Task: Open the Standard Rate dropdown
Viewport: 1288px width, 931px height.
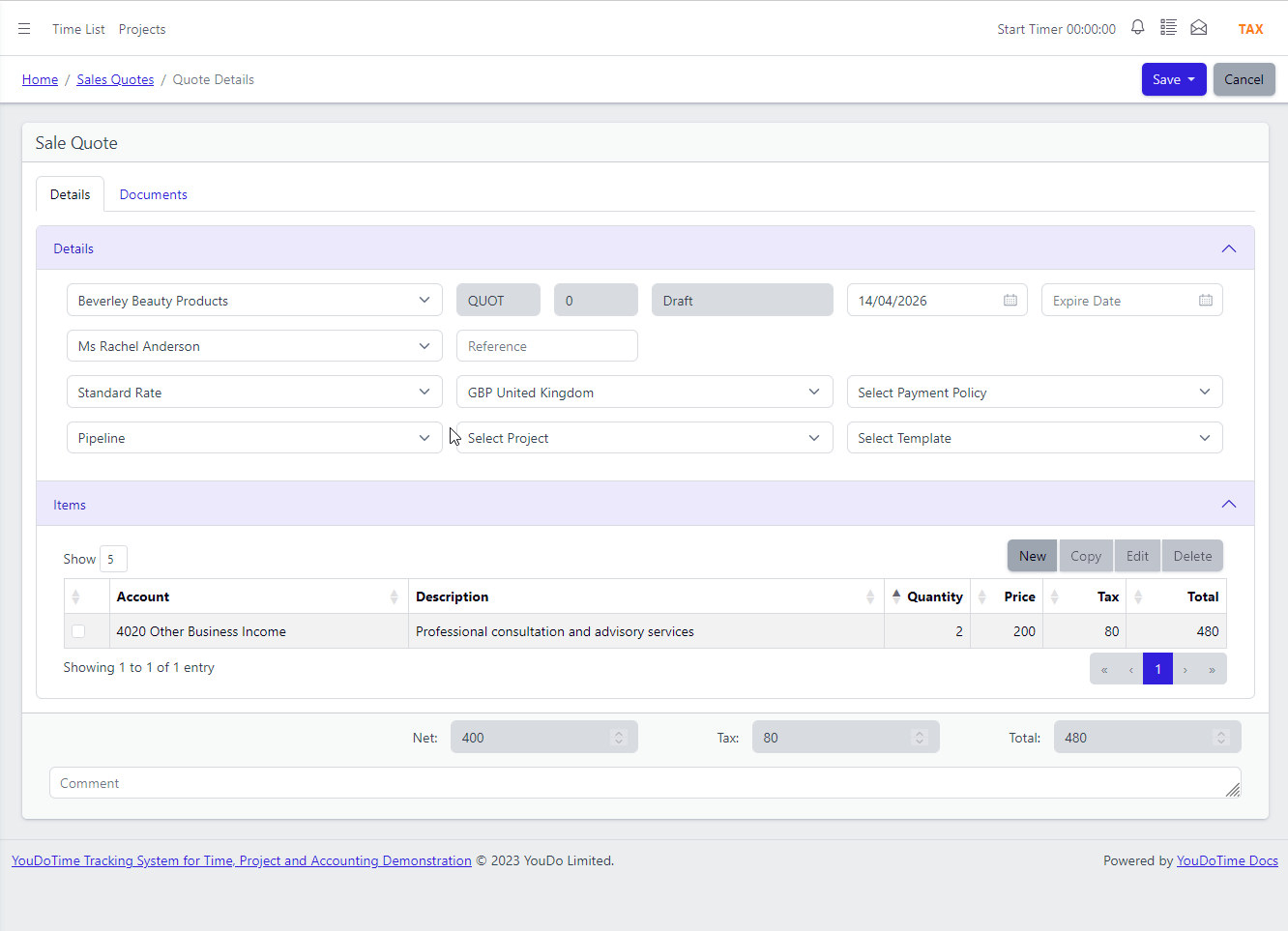Action: click(254, 393)
